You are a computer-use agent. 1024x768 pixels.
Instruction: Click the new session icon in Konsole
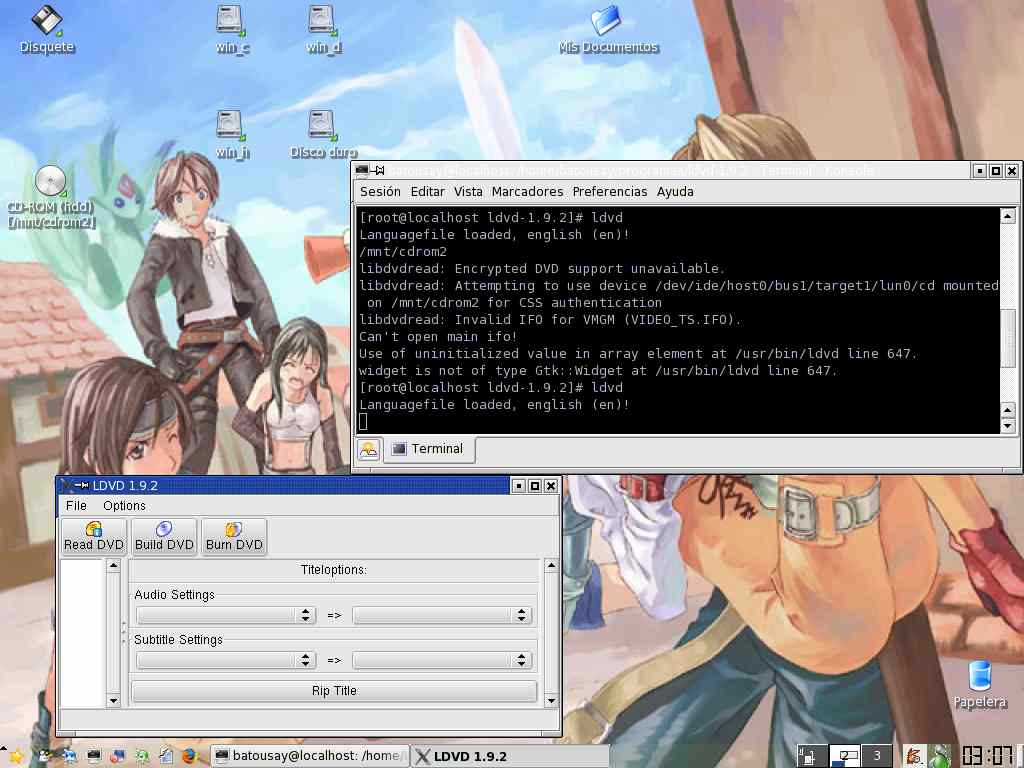click(368, 449)
